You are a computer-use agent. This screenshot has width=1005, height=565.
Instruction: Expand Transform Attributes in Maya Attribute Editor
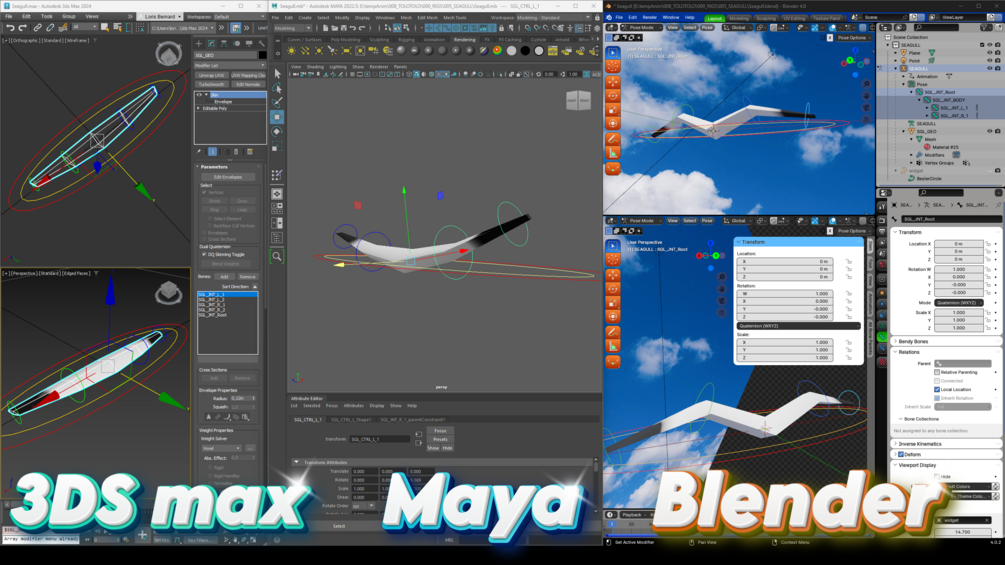296,462
